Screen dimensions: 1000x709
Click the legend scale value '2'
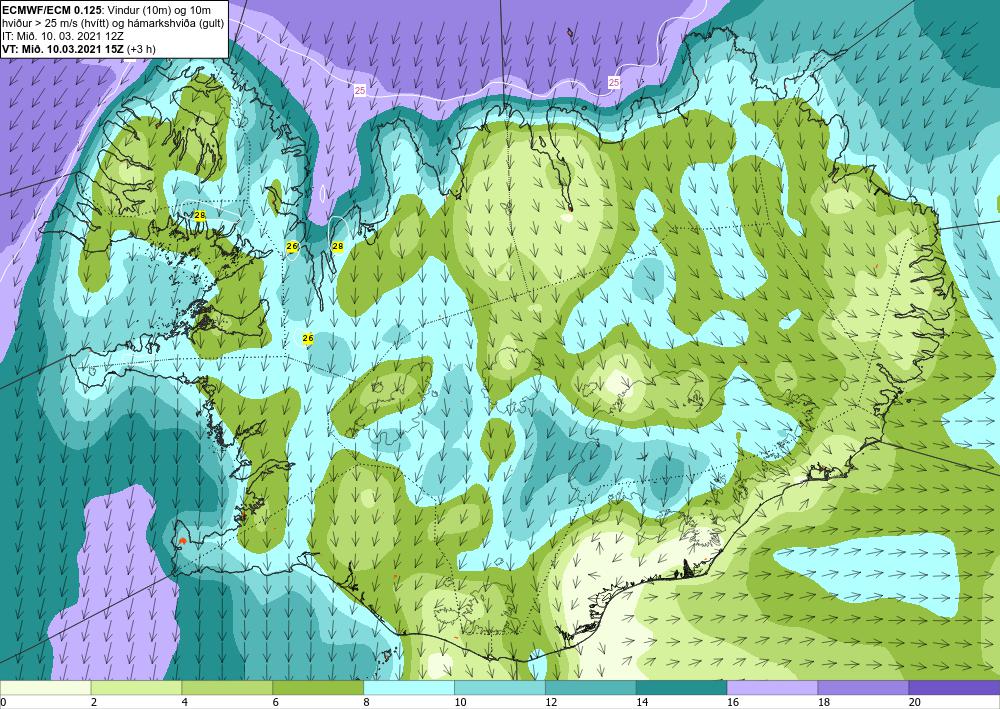(x=94, y=703)
